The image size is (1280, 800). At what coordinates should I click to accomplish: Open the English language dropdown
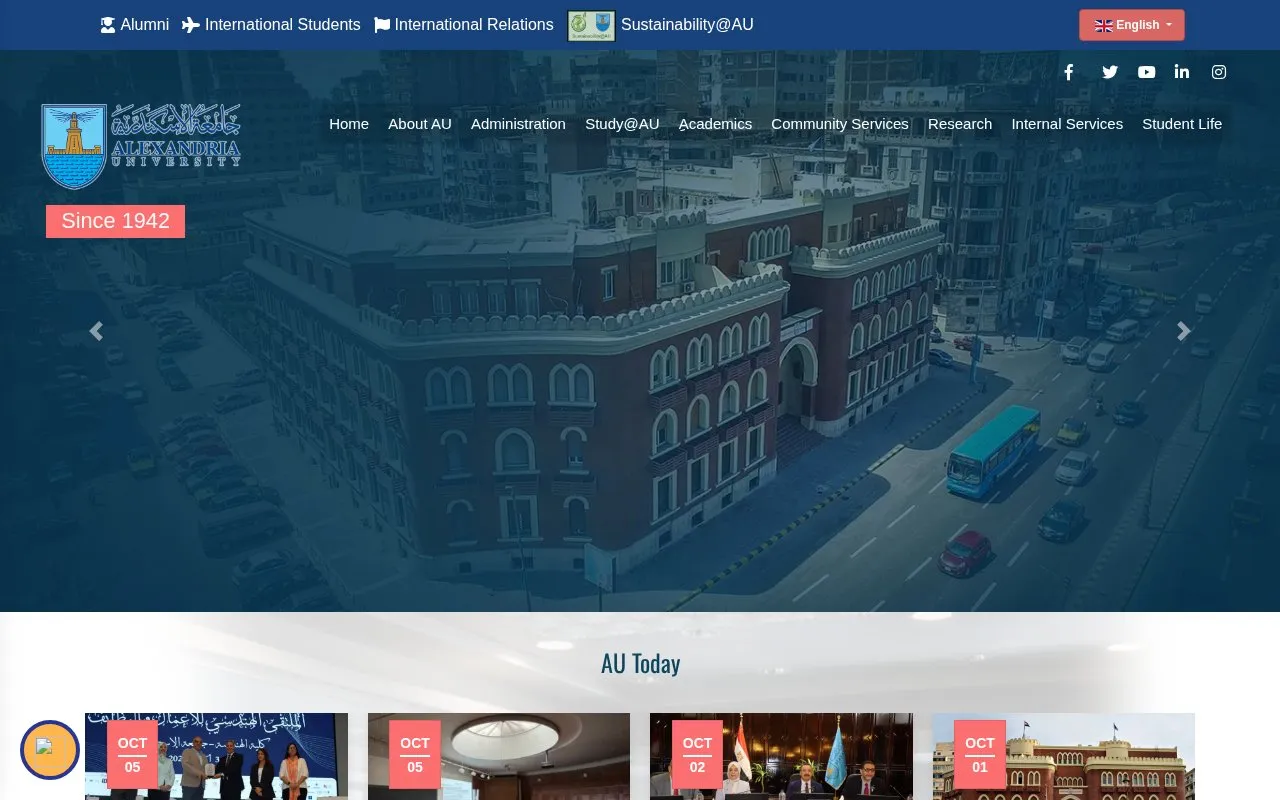(x=1132, y=25)
